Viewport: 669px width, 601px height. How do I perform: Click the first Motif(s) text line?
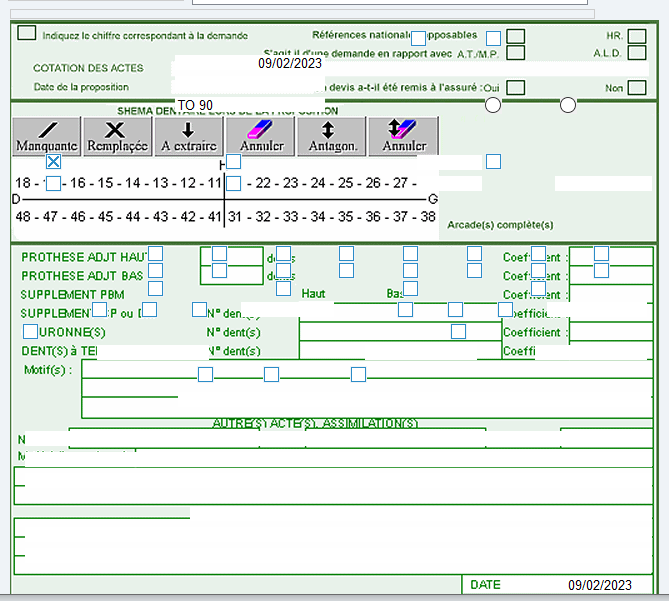pos(367,369)
